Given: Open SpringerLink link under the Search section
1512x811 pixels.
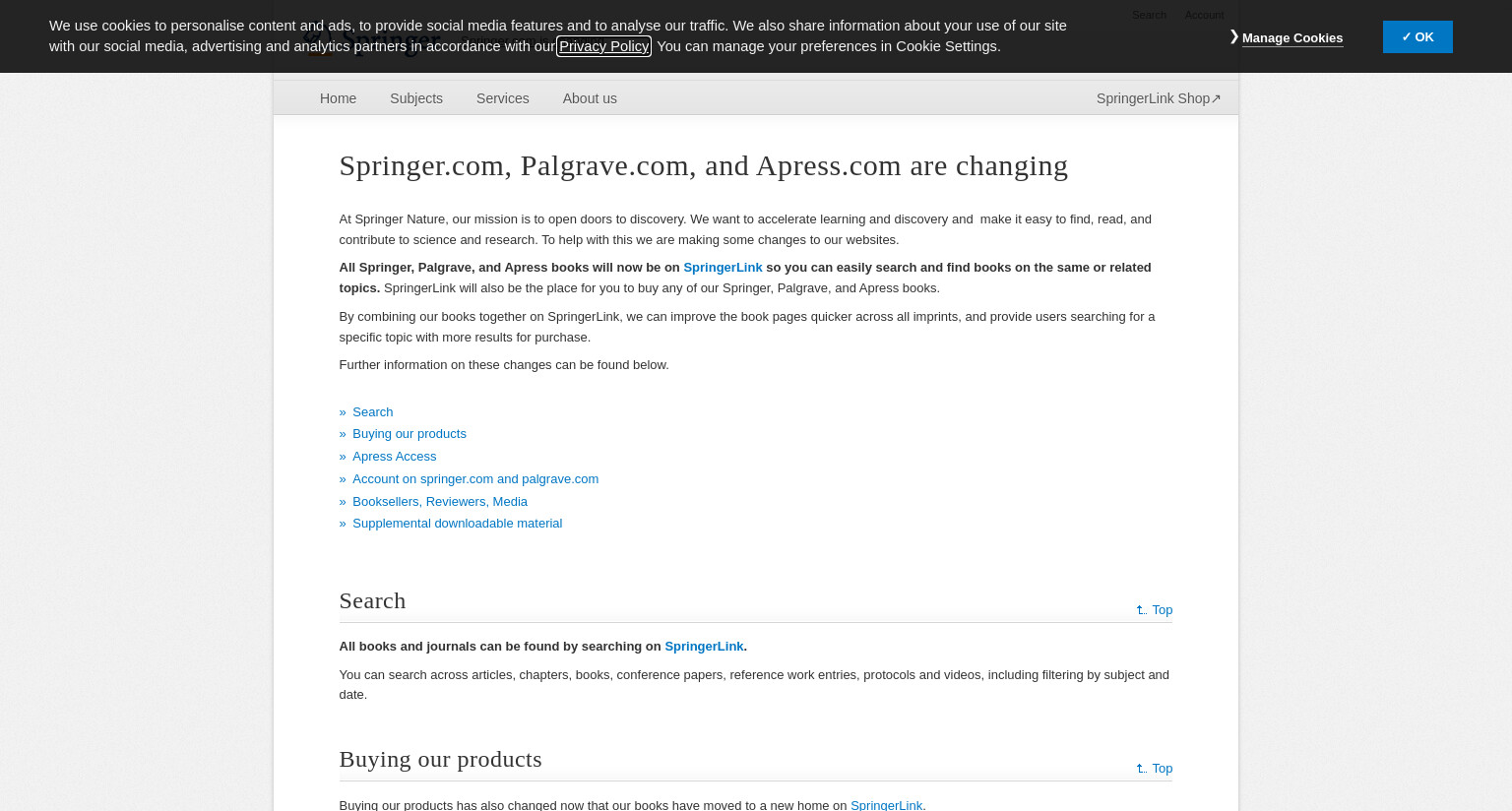Looking at the screenshot, I should pyautogui.click(x=704, y=647).
